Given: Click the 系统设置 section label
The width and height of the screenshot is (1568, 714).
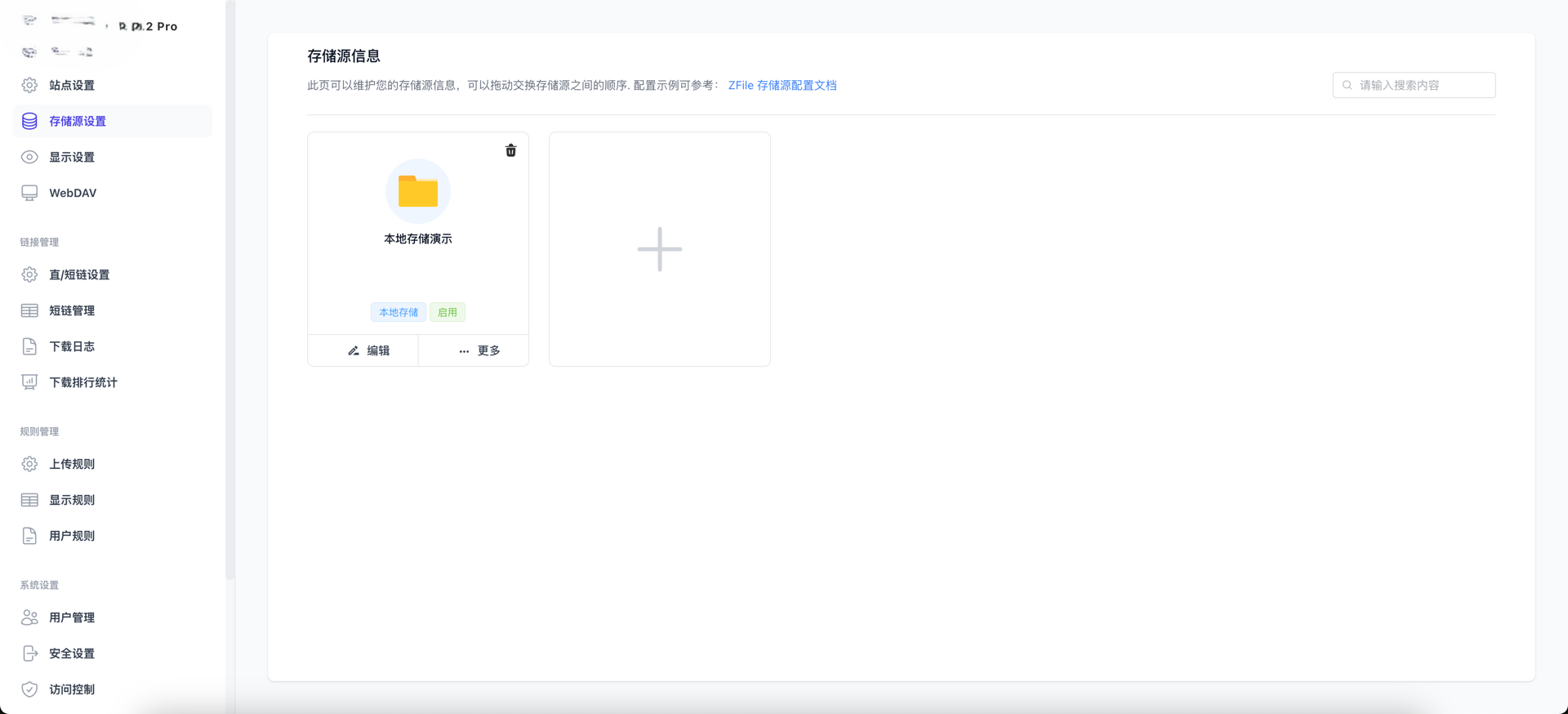Looking at the screenshot, I should (39, 585).
